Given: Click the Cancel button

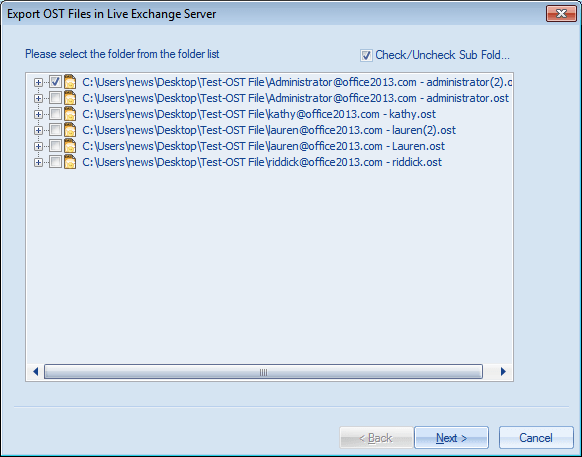Looking at the screenshot, I should coord(536,438).
